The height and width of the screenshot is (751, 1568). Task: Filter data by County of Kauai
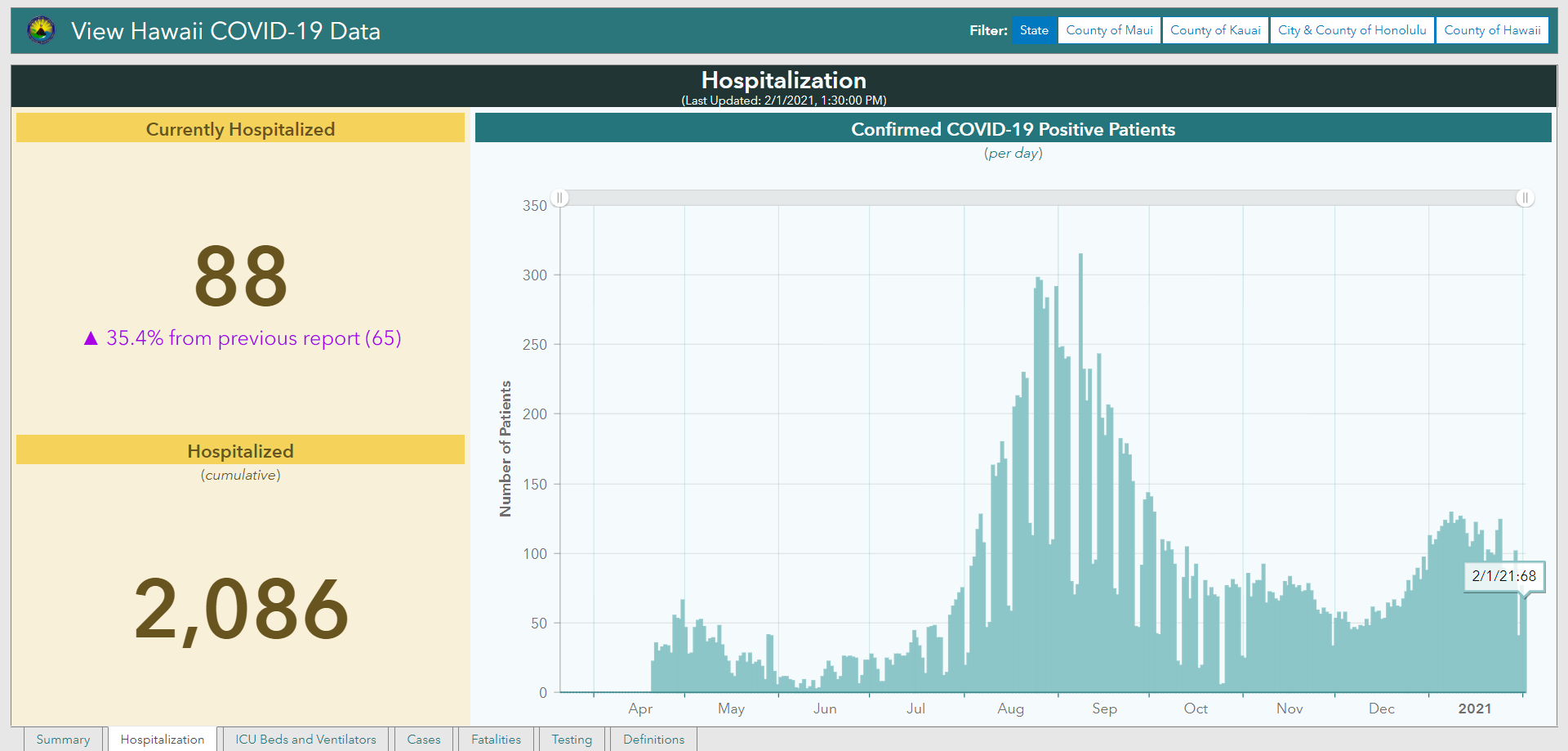1215,30
